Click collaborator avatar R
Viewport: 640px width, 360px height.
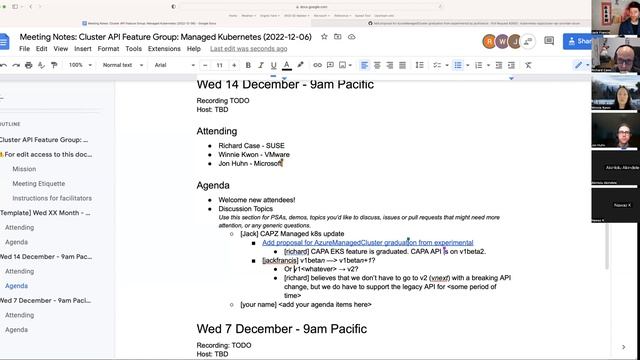(x=489, y=41)
